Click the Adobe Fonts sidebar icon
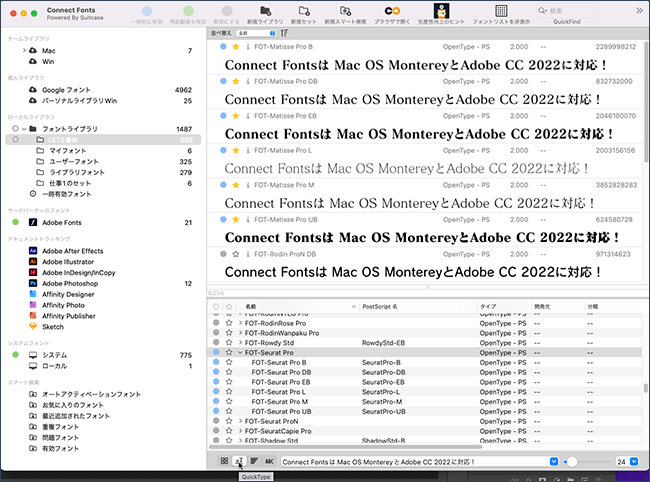This screenshot has width=650, height=482. tap(33, 223)
